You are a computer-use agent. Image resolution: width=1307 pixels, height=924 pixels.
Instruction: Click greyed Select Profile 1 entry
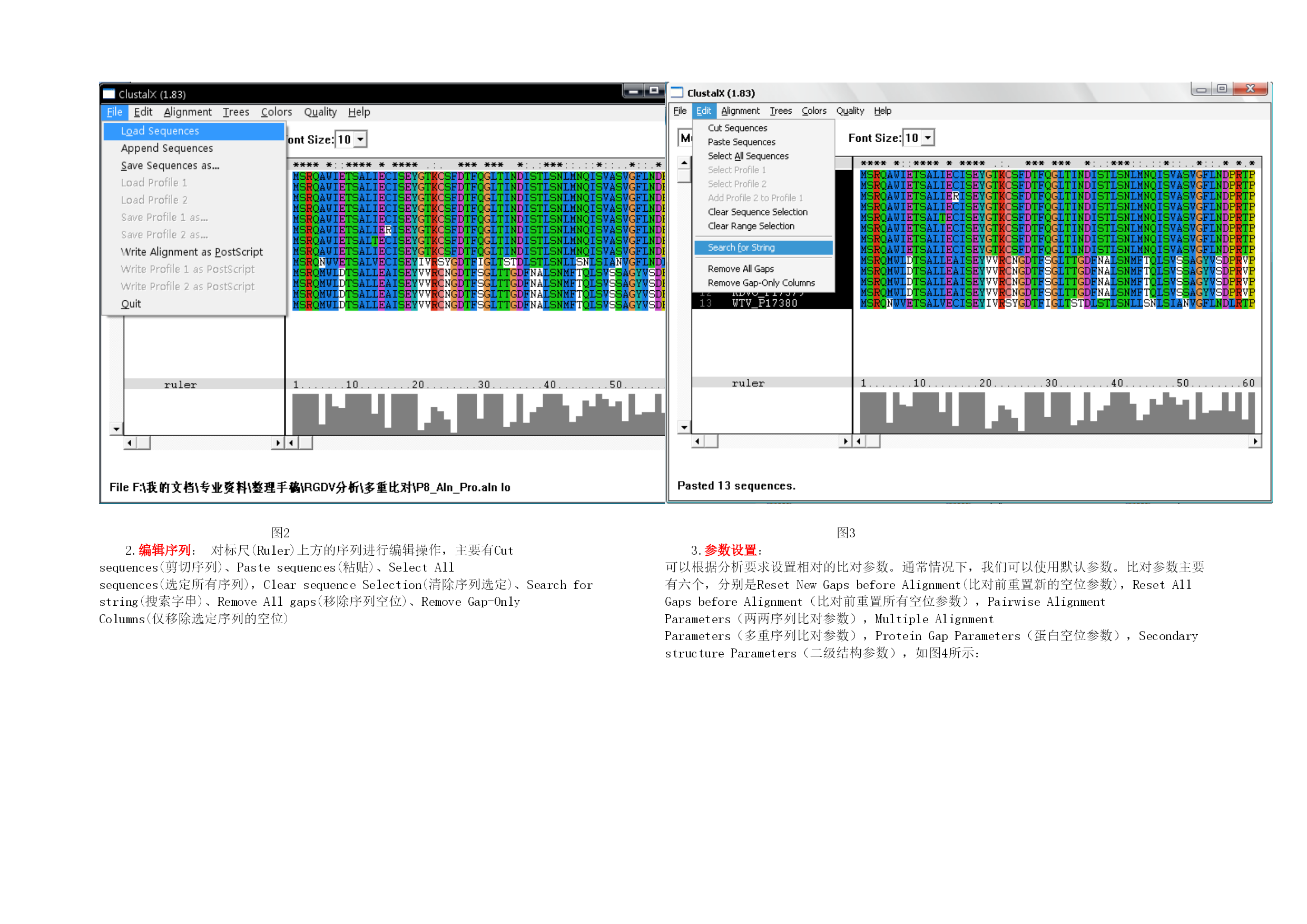click(763, 170)
